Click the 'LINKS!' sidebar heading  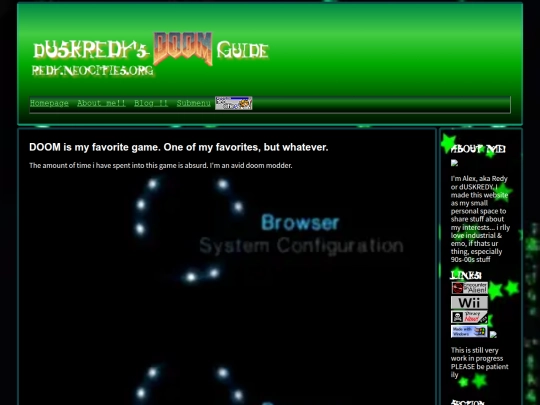(466, 276)
